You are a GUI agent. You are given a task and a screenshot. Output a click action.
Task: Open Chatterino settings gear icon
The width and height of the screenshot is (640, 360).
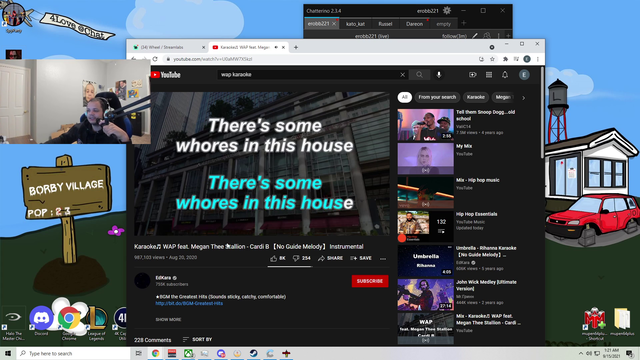click(x=447, y=11)
